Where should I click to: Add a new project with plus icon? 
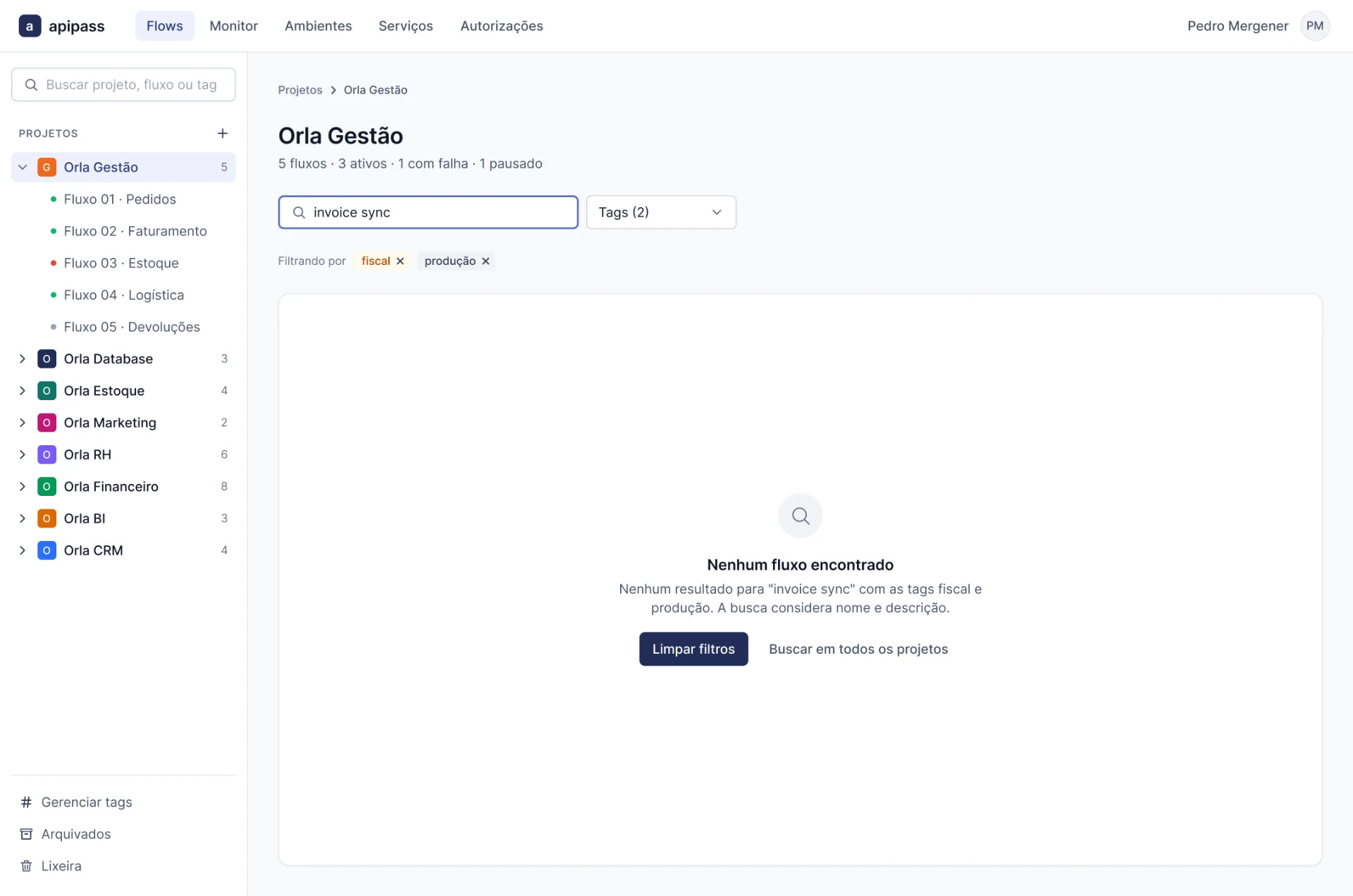(223, 133)
